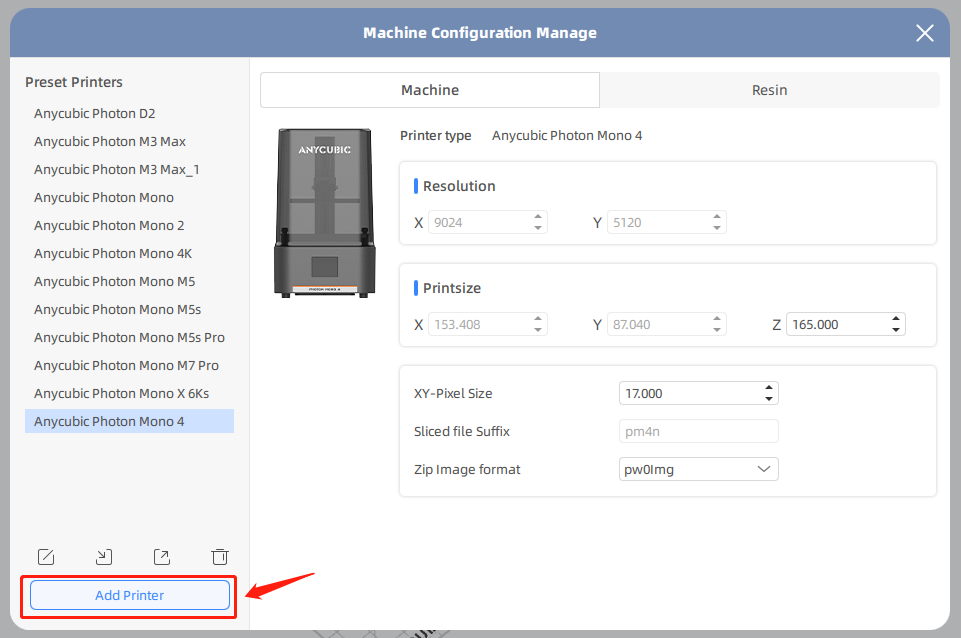961x638 pixels.
Task: Select Anycubic Photon Mono 2 printer
Action: 129,226
